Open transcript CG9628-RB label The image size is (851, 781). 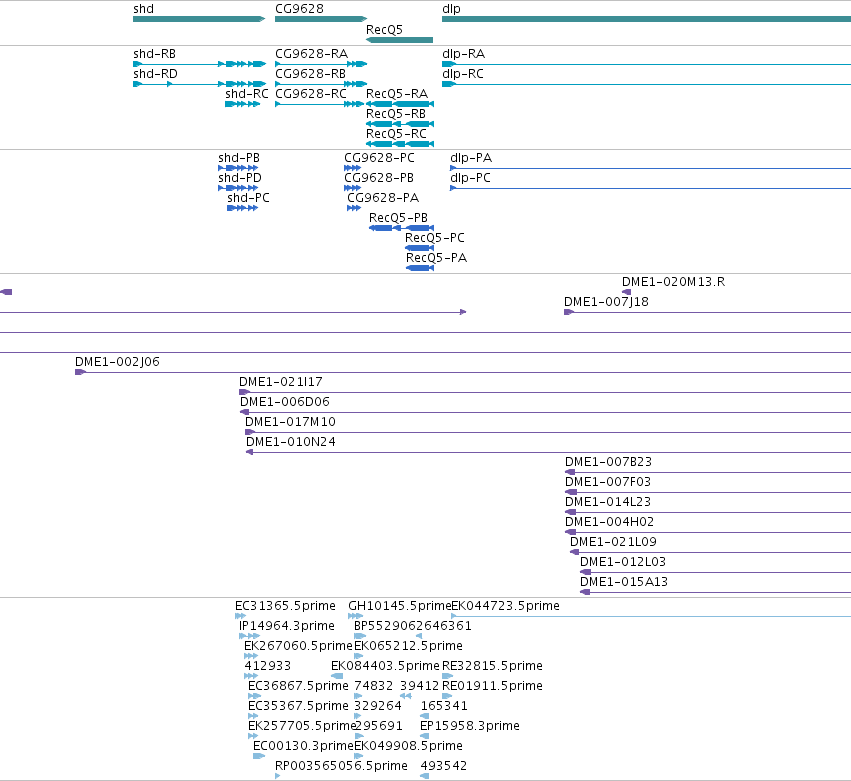[310, 74]
